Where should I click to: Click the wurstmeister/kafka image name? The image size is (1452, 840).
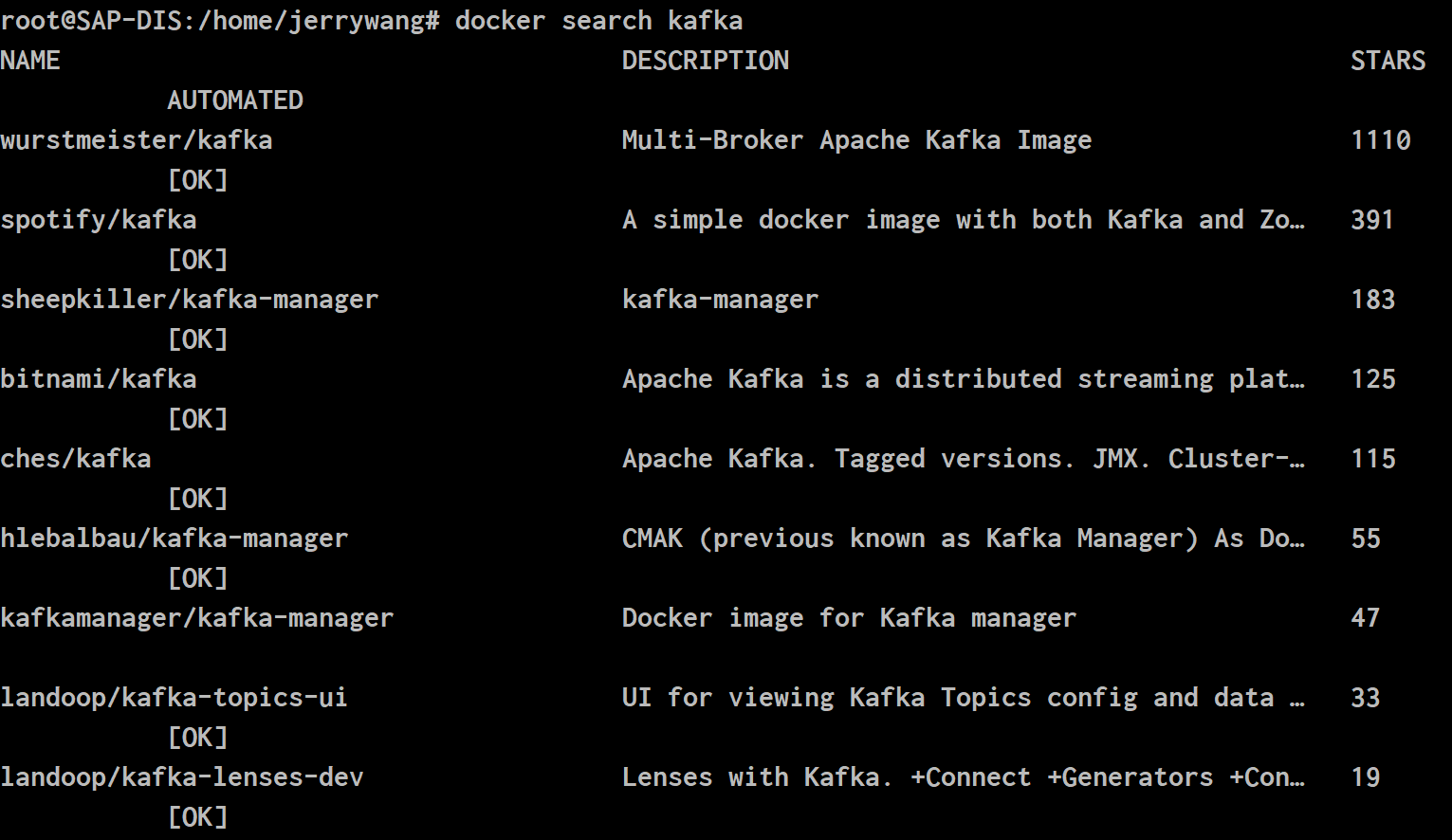click(137, 140)
